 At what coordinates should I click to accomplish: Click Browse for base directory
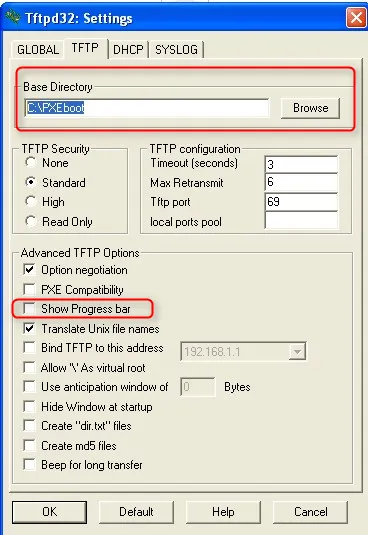pyautogui.click(x=310, y=108)
